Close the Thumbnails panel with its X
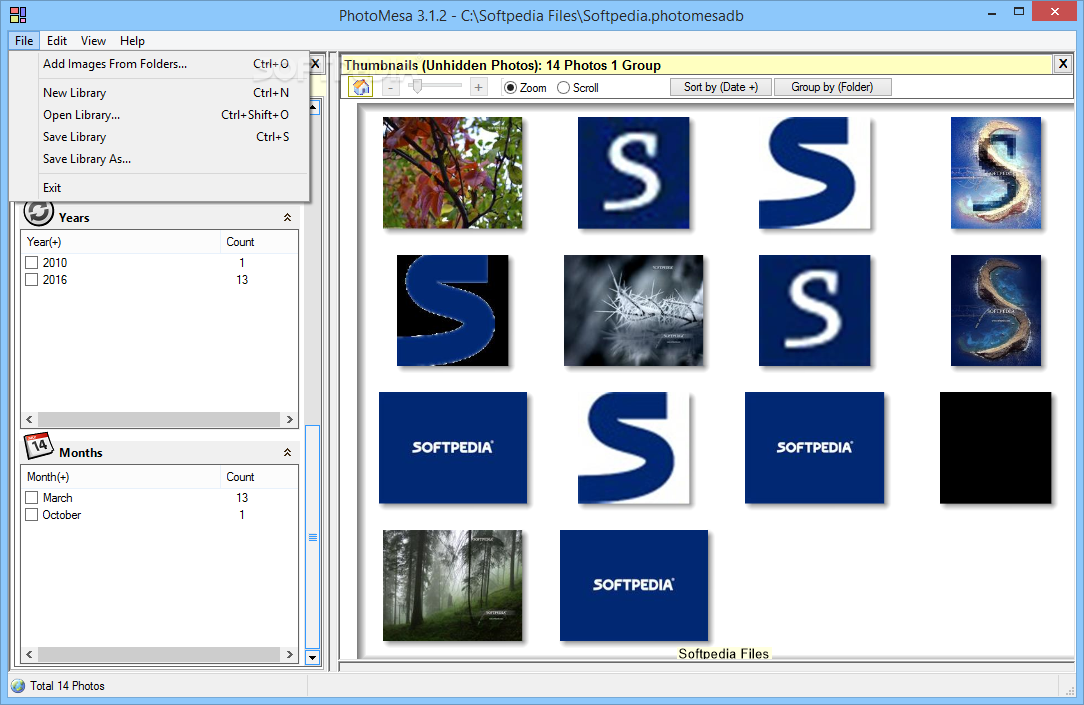This screenshot has height=705, width=1084. tap(1063, 64)
